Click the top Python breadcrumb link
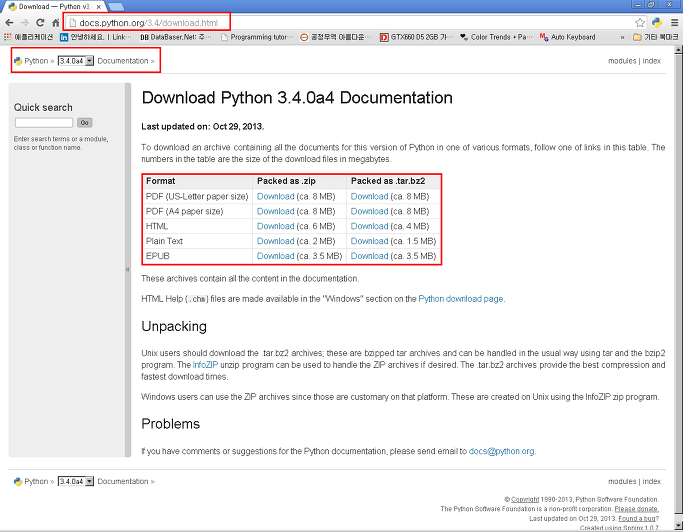683x532 pixels. (x=36, y=61)
